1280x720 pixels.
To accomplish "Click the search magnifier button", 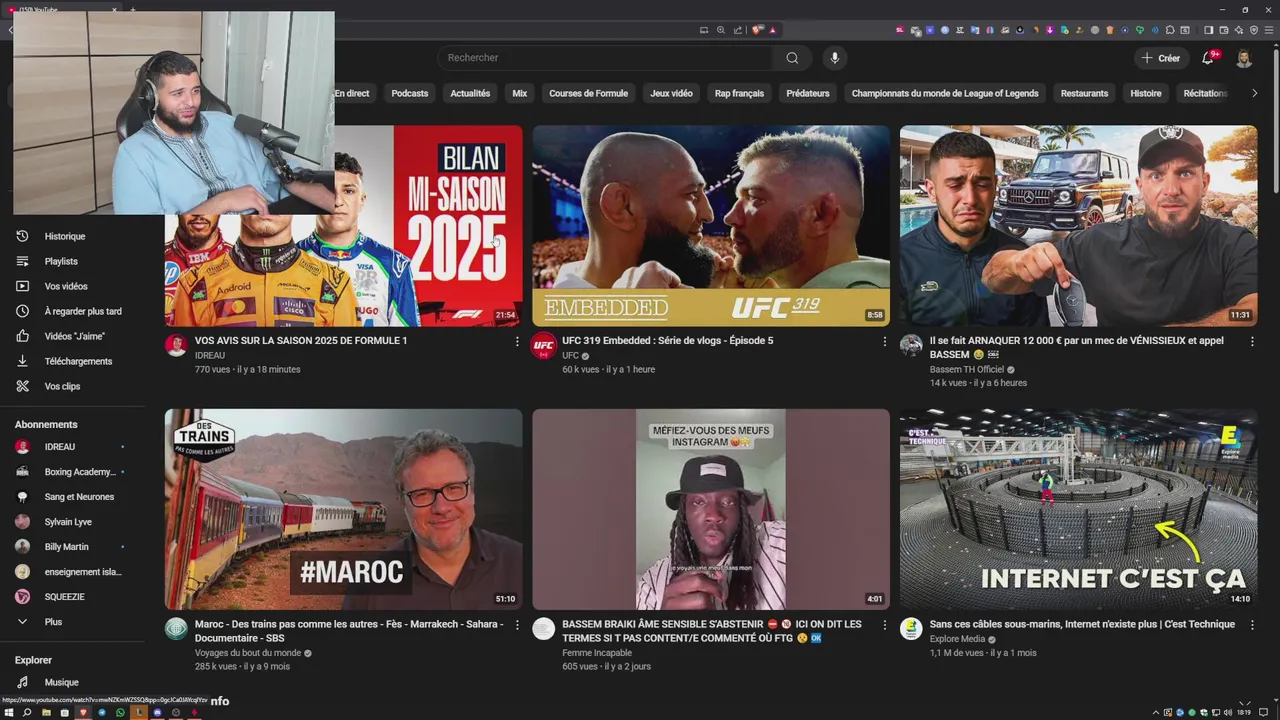I will coord(792,58).
